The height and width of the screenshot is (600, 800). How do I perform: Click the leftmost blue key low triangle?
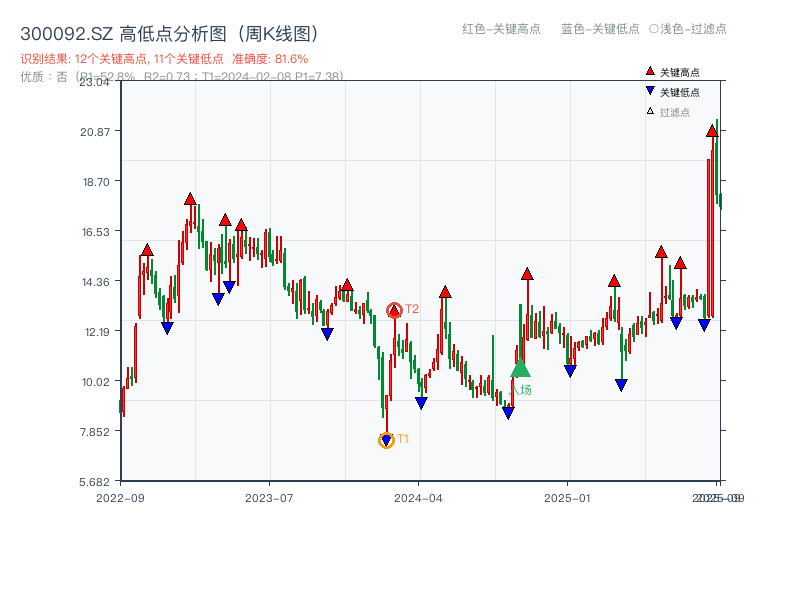pos(167,328)
